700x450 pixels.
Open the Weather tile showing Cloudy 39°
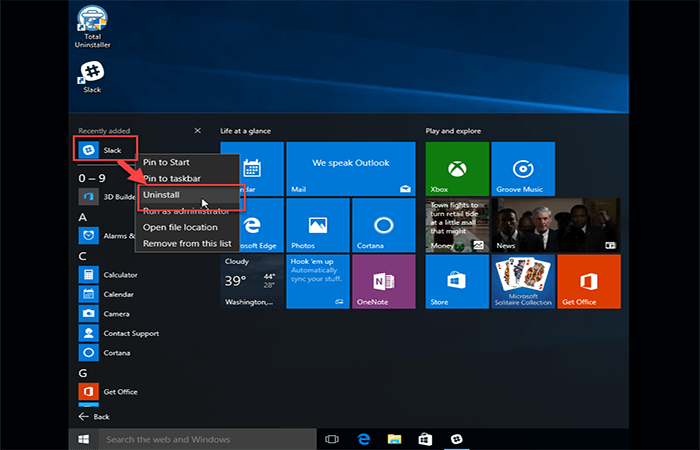point(252,281)
